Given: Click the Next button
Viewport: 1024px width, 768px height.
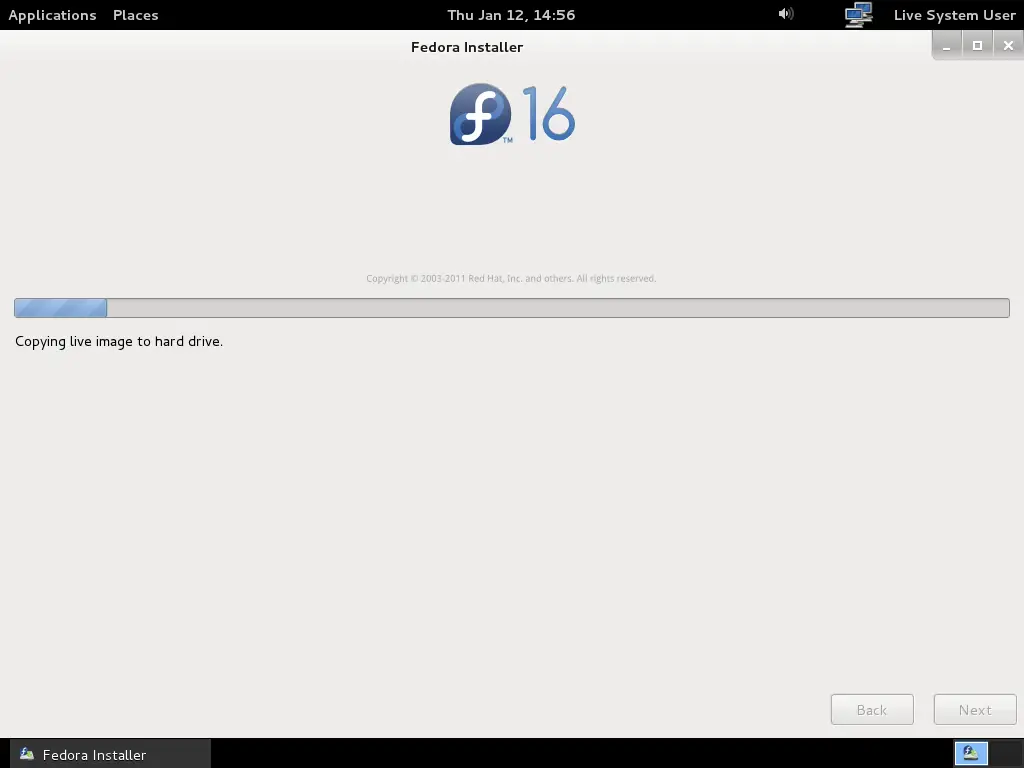Looking at the screenshot, I should pyautogui.click(x=975, y=709).
